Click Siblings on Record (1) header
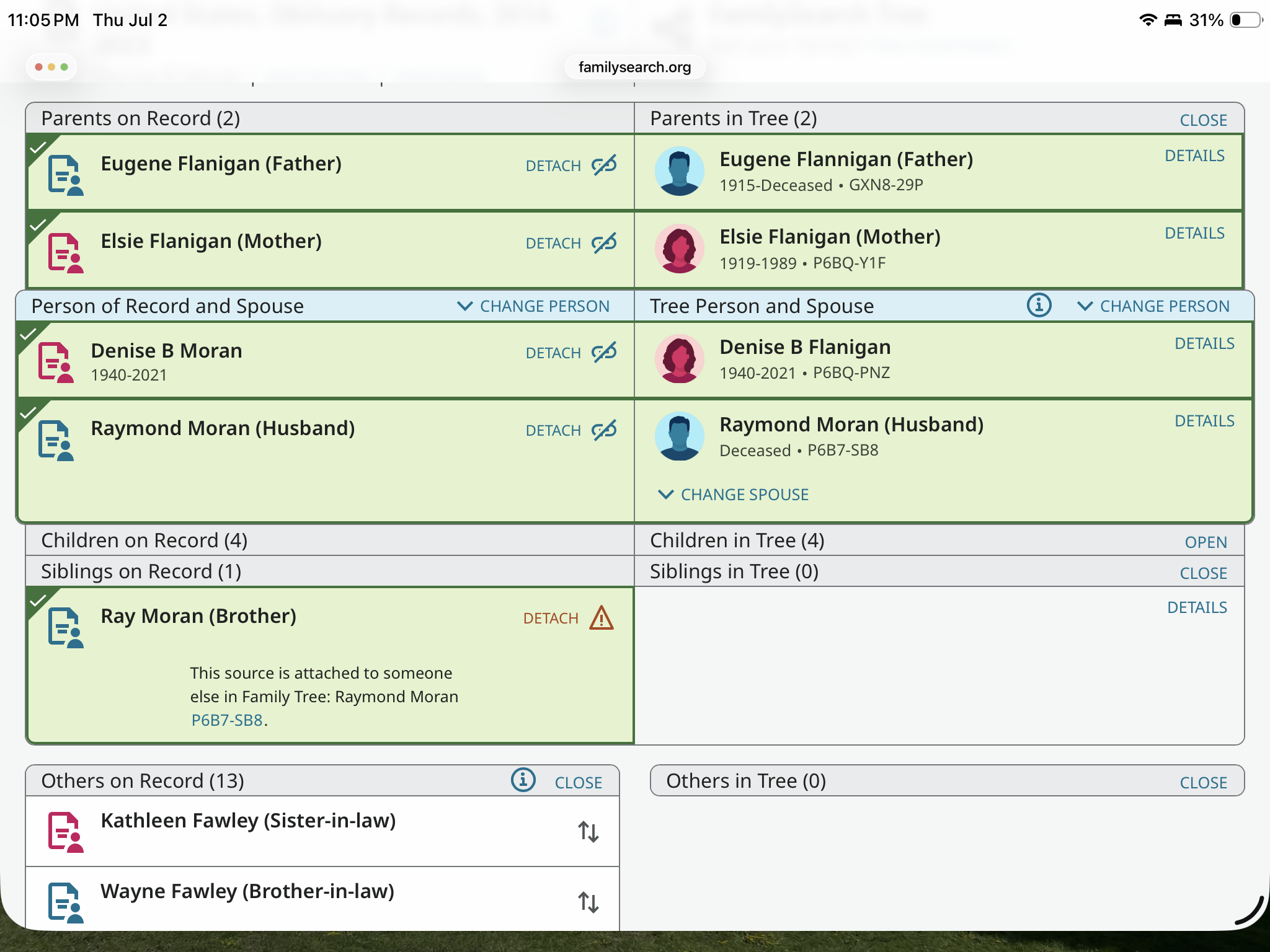This screenshot has width=1270, height=952. pyautogui.click(x=330, y=571)
